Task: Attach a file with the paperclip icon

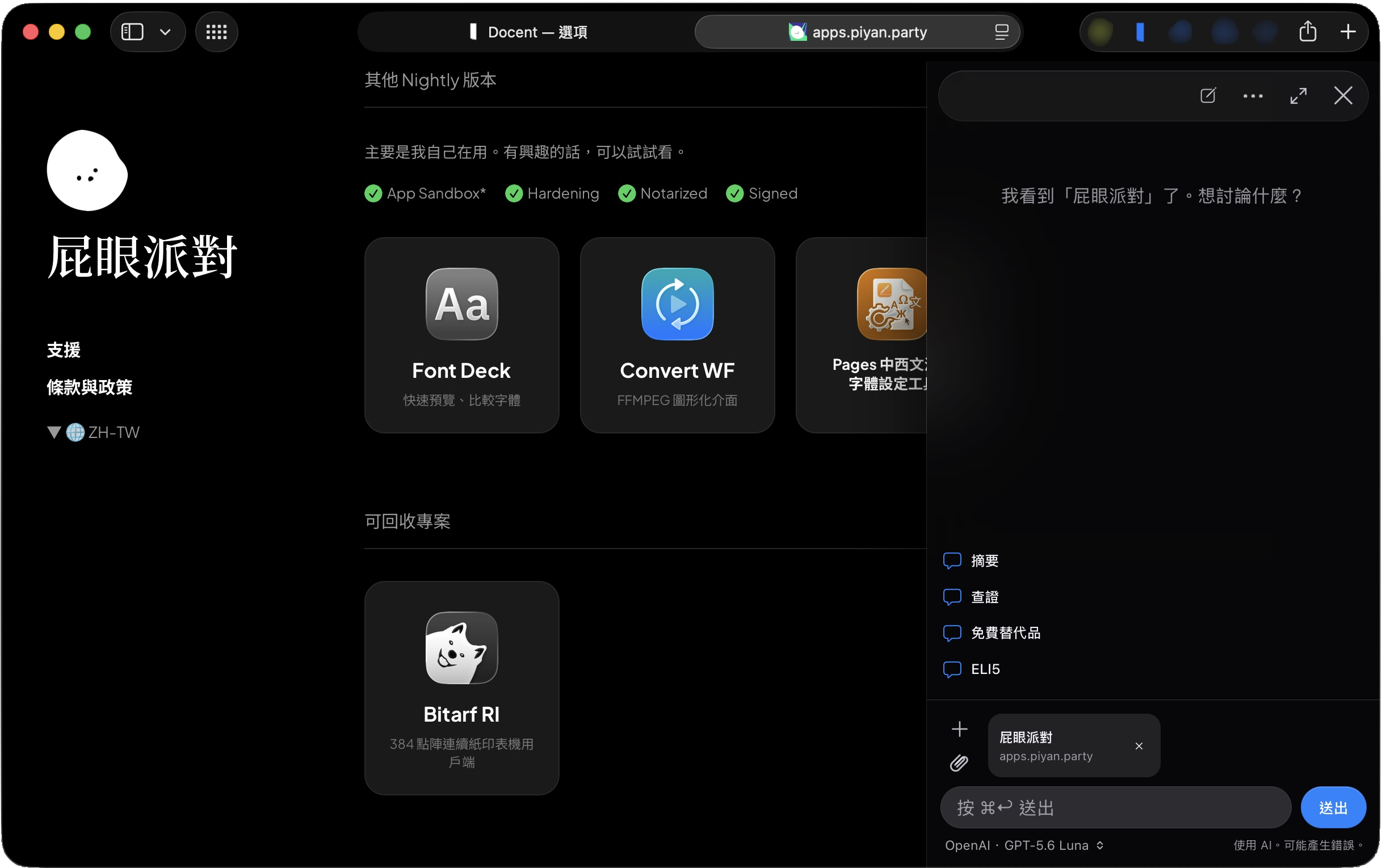Action: [959, 763]
